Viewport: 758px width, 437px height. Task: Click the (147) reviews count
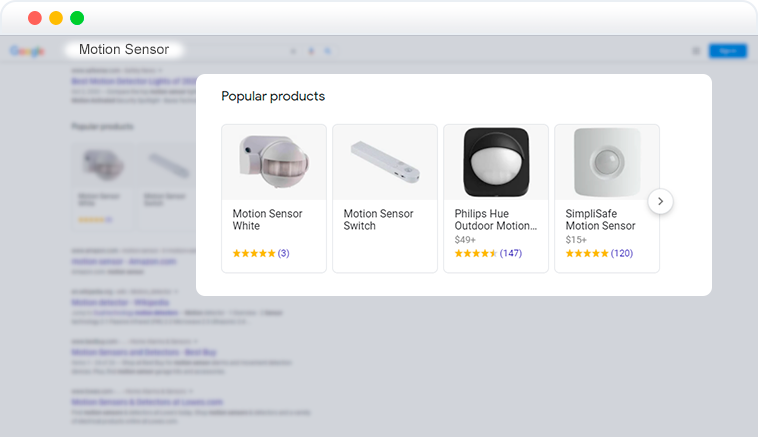coord(511,253)
